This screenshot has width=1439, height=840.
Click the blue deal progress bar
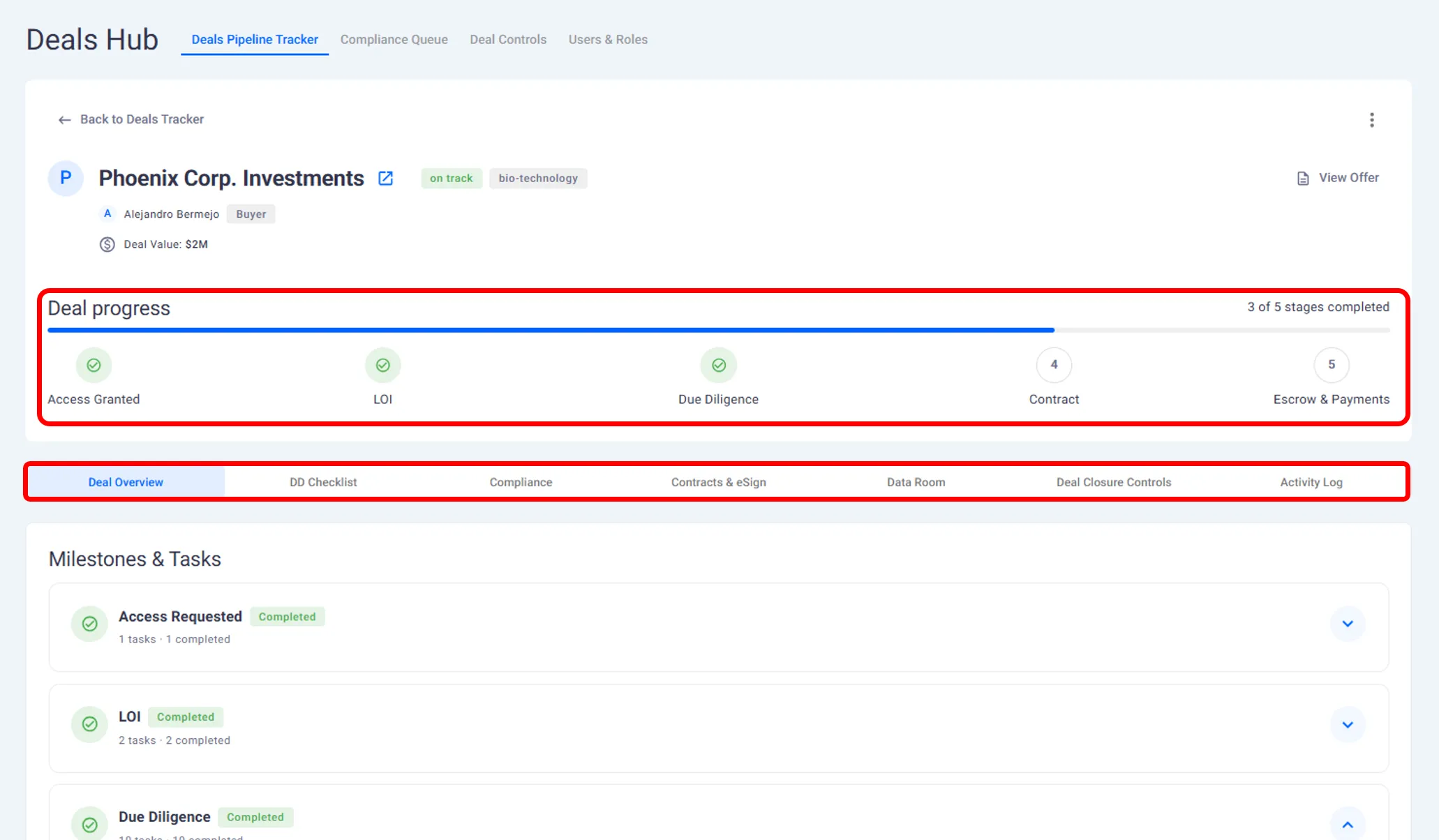click(550, 330)
